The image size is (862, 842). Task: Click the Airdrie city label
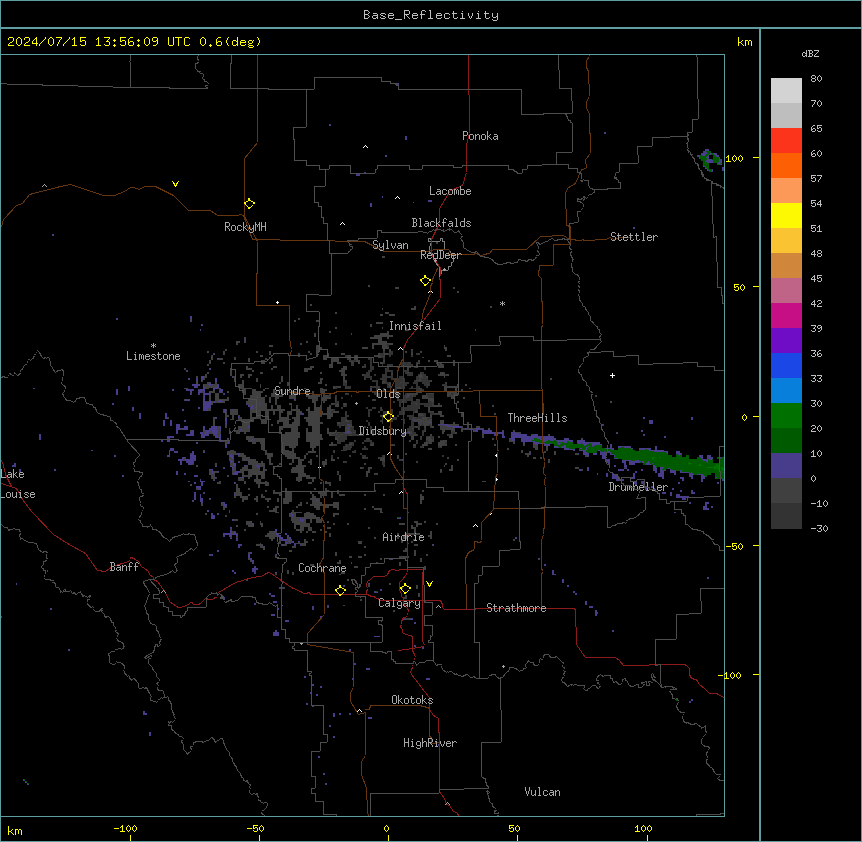[403, 537]
